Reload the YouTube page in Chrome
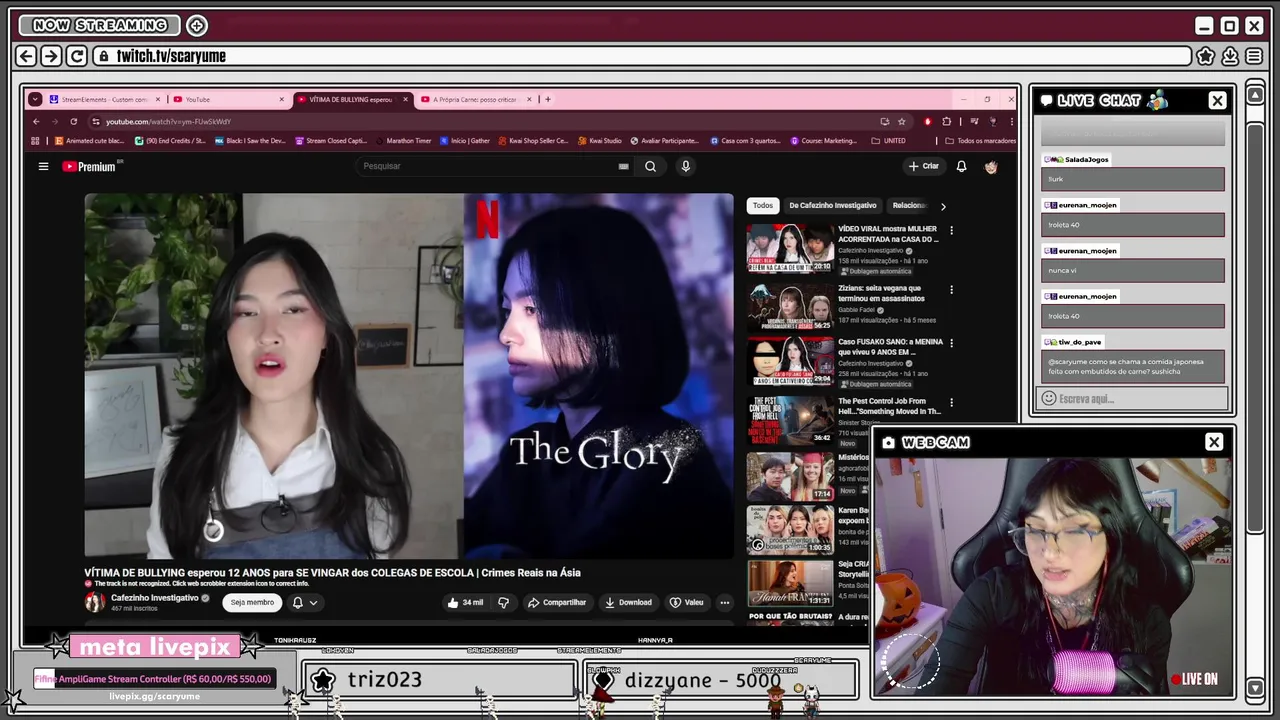Image resolution: width=1280 pixels, height=720 pixels. [73, 121]
